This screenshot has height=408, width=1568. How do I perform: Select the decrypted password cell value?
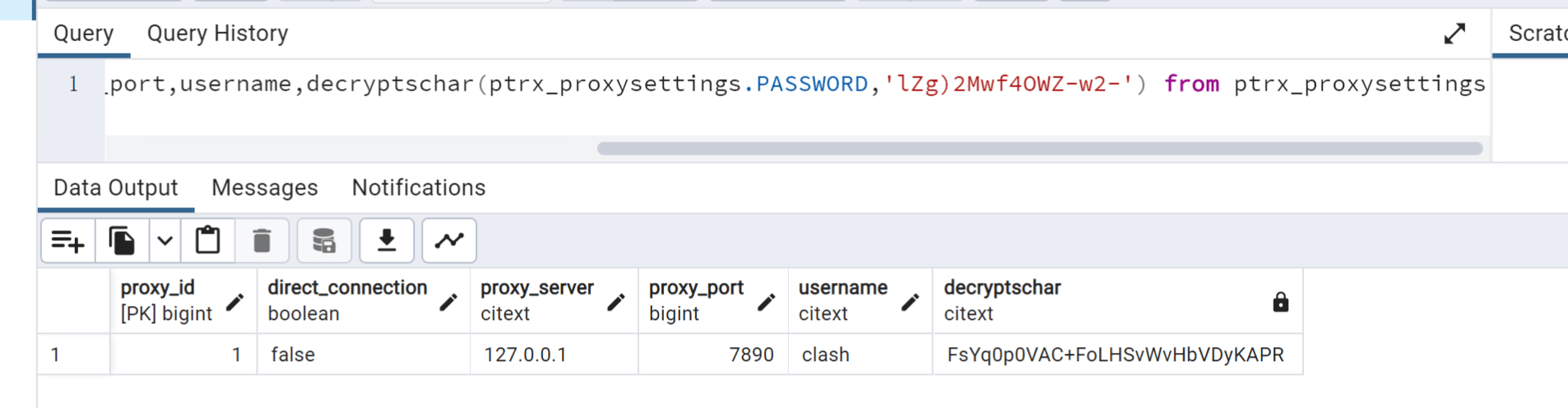click(x=1115, y=355)
